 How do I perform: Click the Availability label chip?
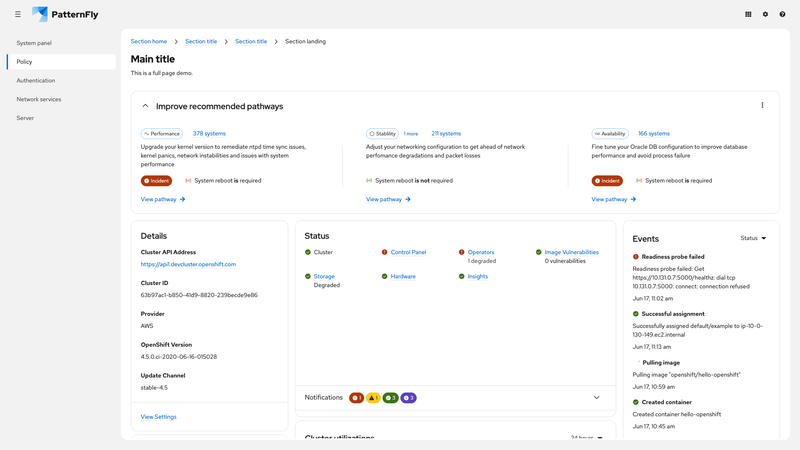[x=610, y=134]
